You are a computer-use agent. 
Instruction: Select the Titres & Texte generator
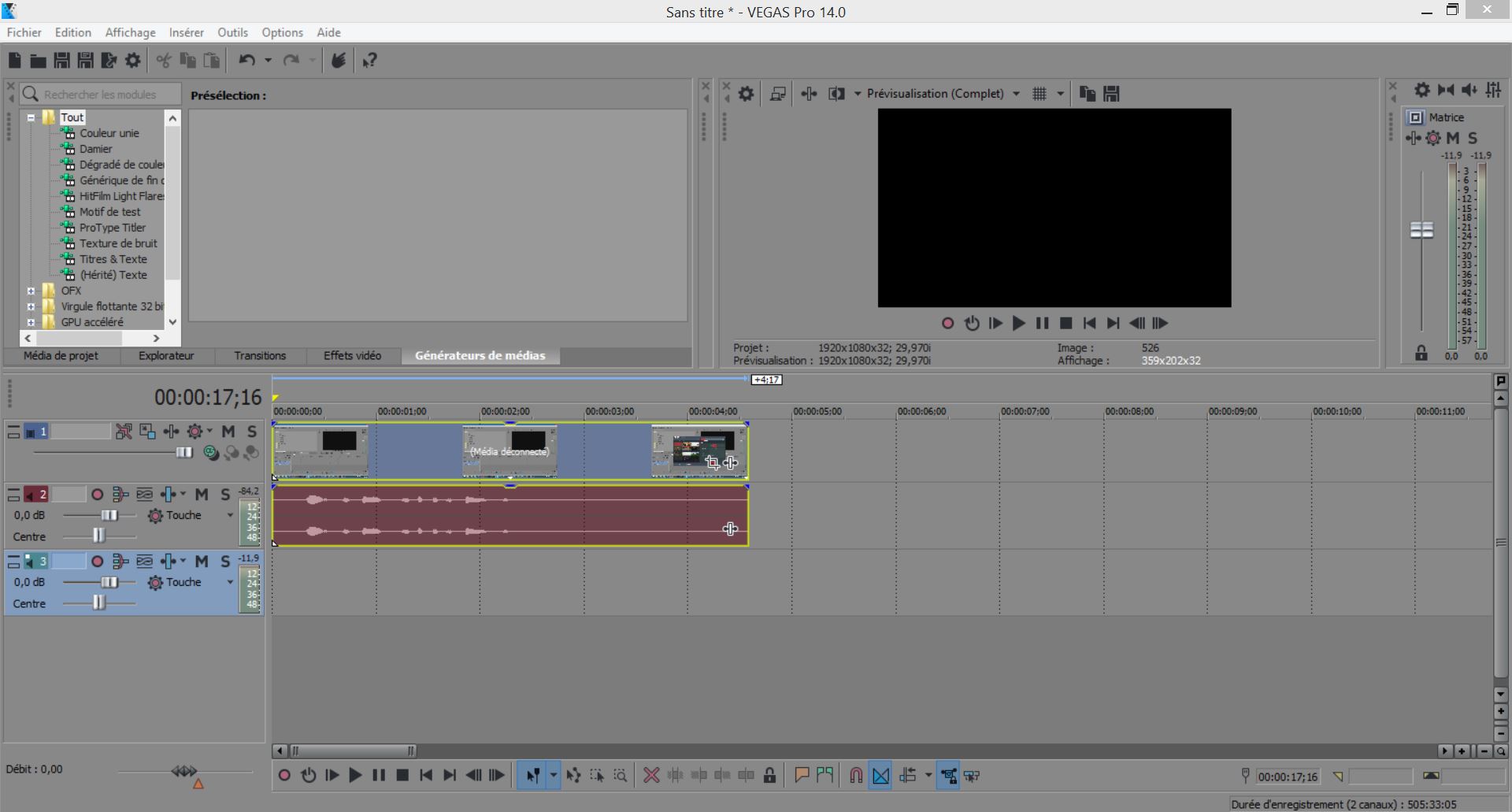[113, 259]
